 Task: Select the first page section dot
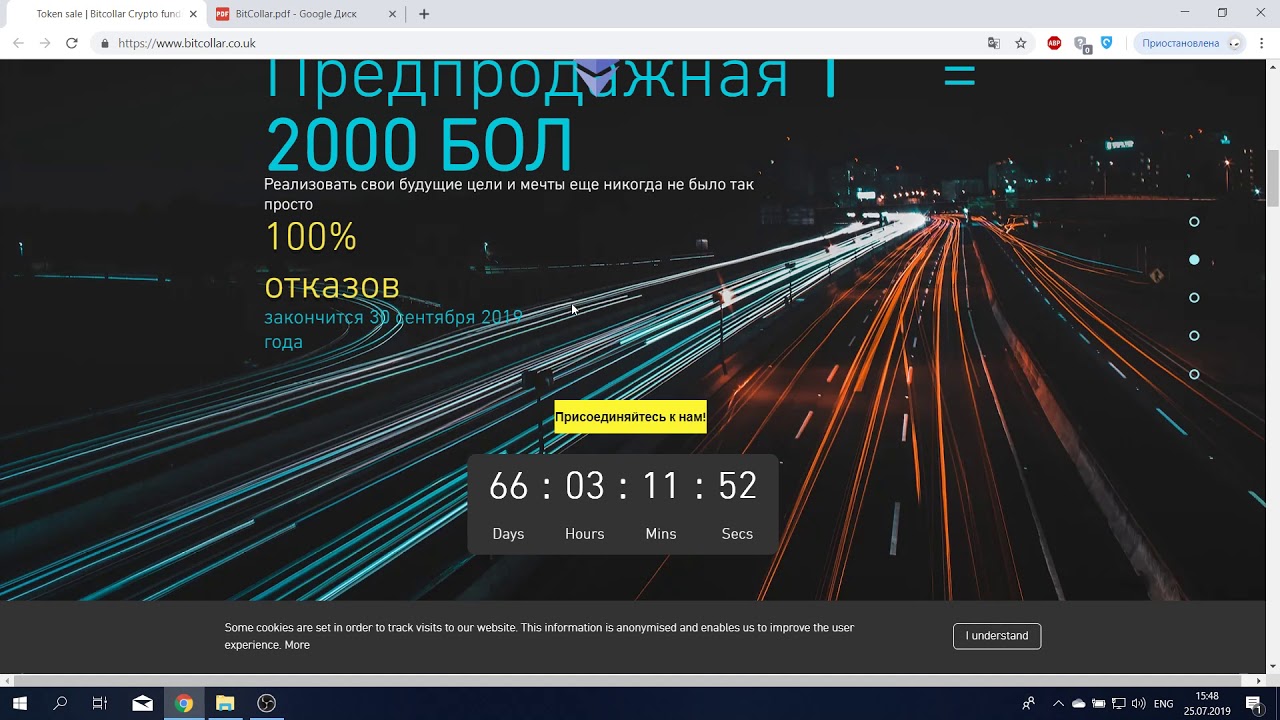(x=1194, y=222)
